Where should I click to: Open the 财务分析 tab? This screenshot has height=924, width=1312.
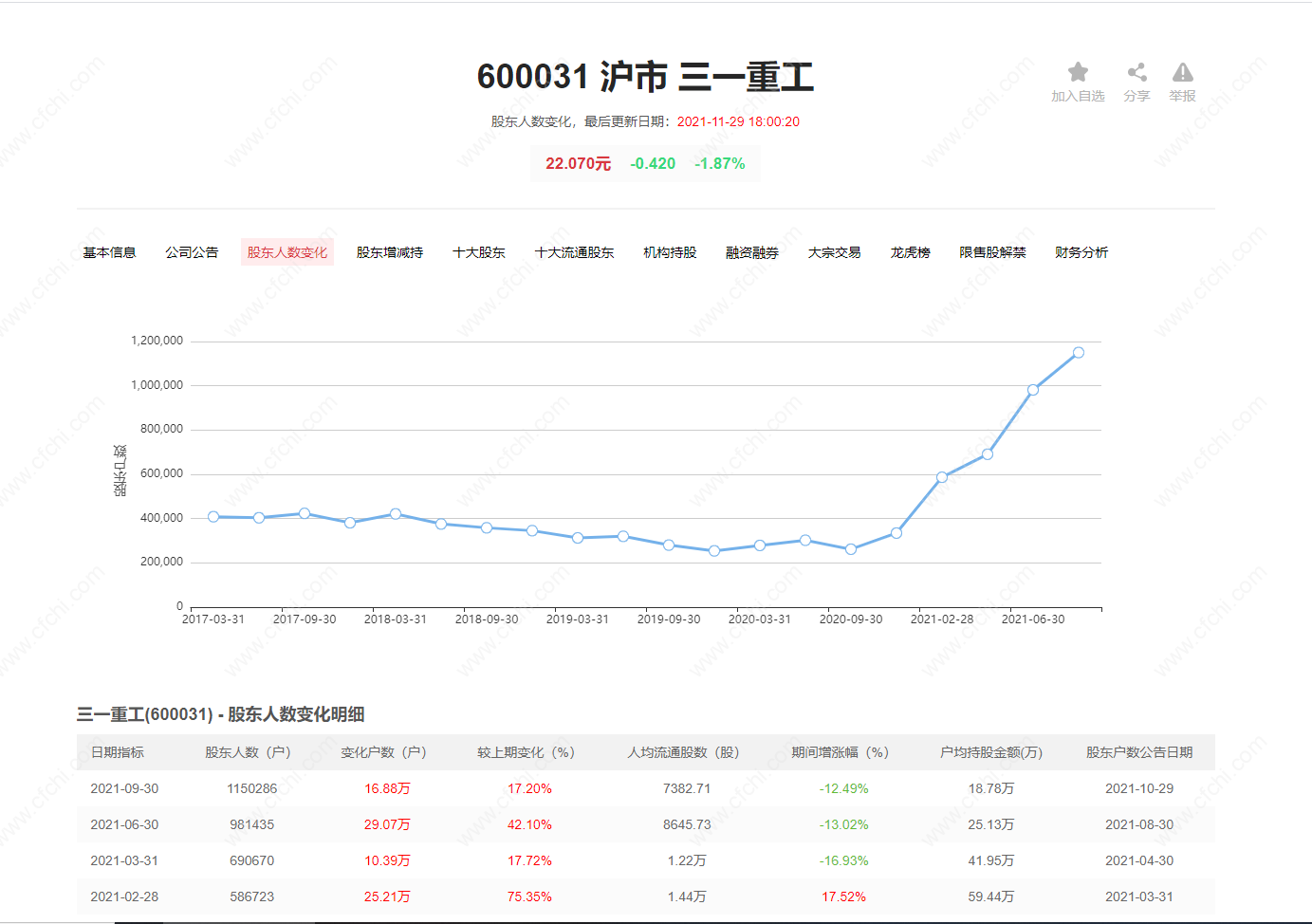(1081, 252)
